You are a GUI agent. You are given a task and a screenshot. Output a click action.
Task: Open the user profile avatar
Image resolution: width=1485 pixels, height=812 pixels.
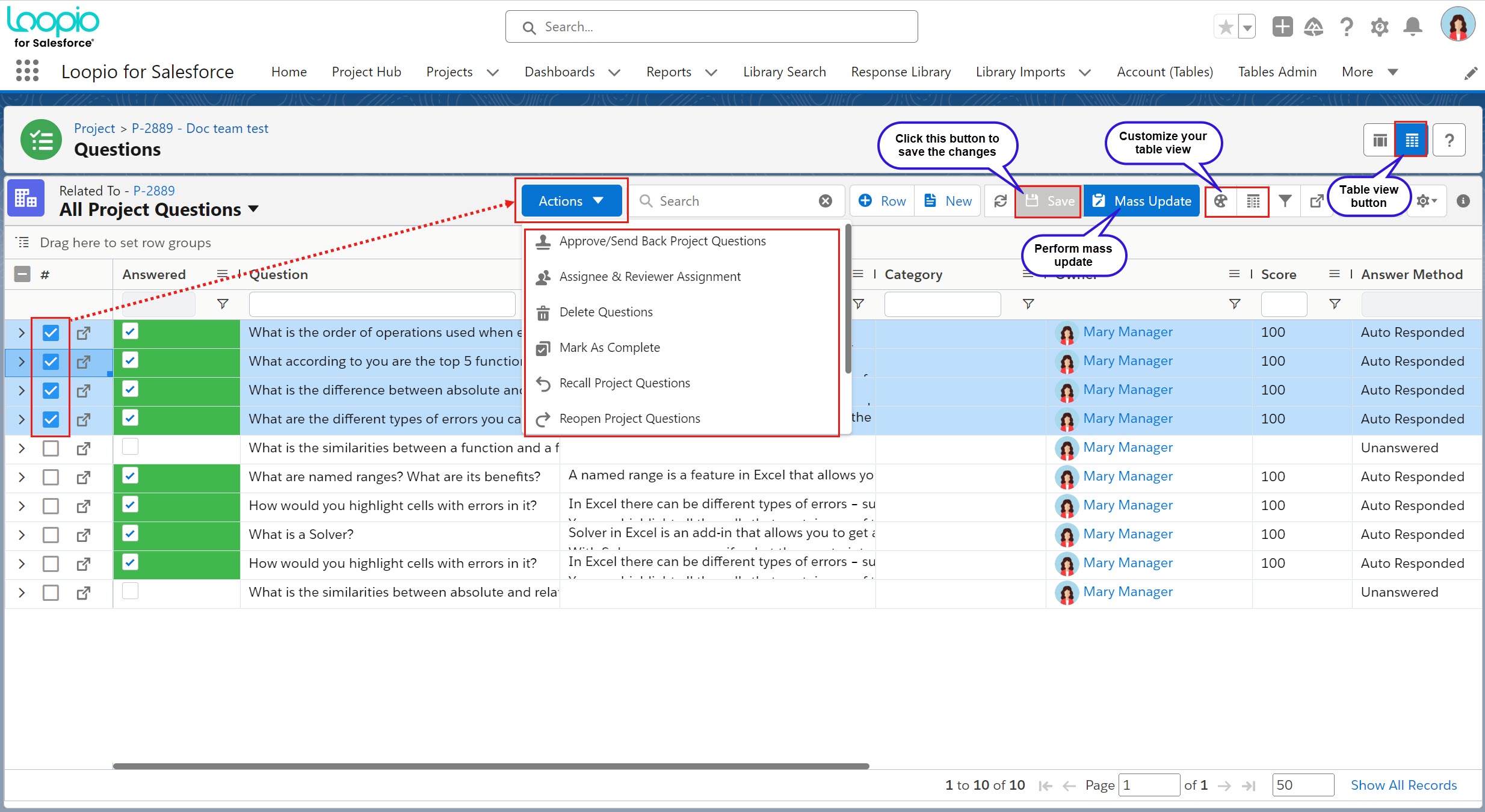[1457, 25]
